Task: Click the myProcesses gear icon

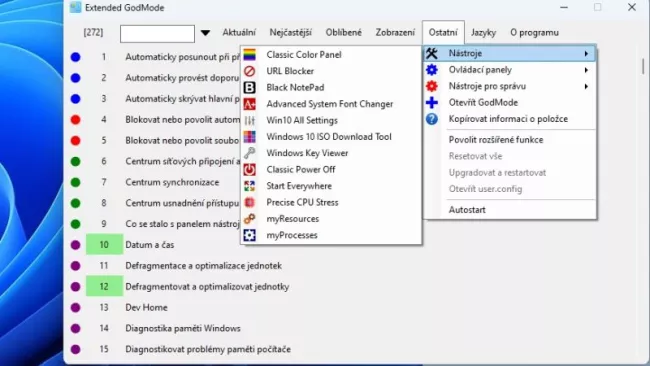Action: pos(250,235)
